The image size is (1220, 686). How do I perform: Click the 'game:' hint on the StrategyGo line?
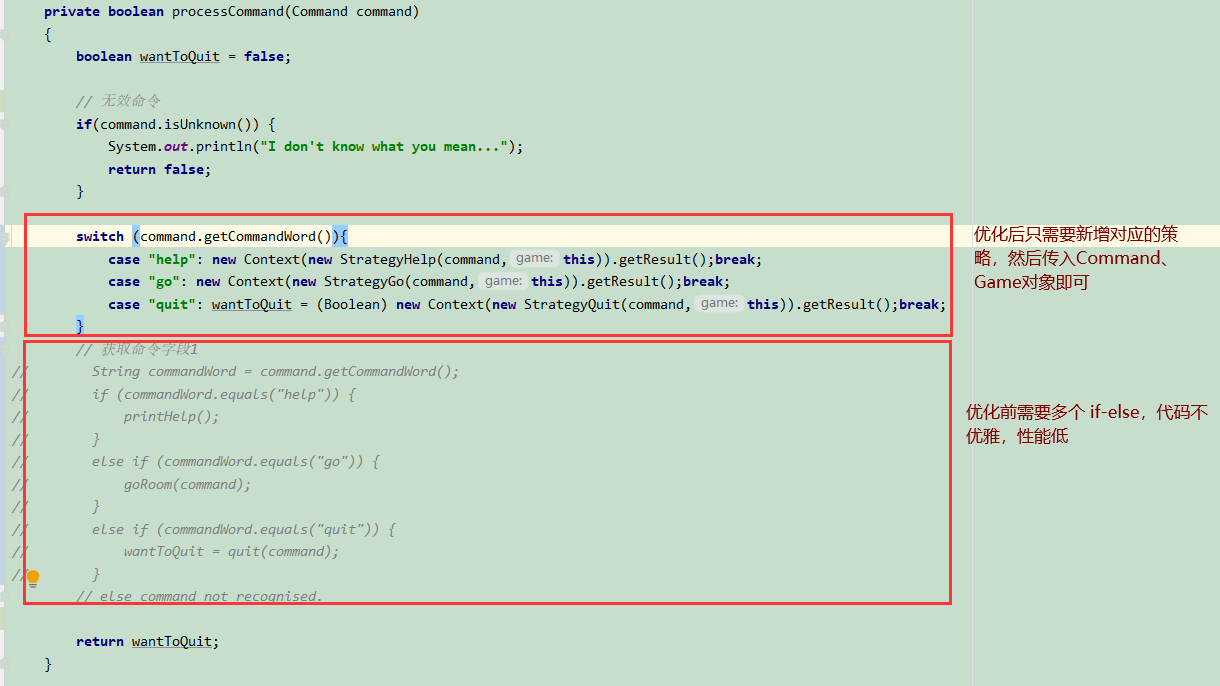point(503,281)
